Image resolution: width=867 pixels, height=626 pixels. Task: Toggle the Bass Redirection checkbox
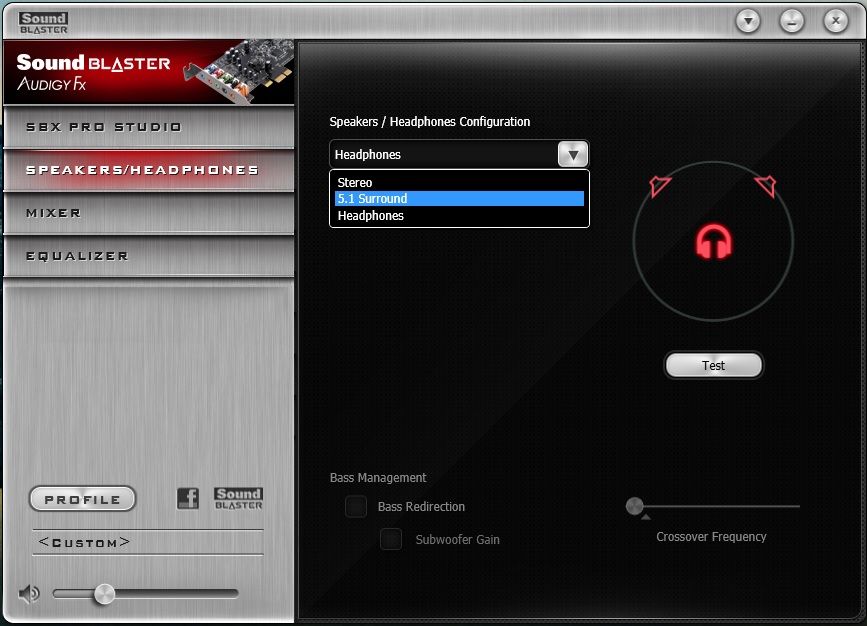click(356, 506)
